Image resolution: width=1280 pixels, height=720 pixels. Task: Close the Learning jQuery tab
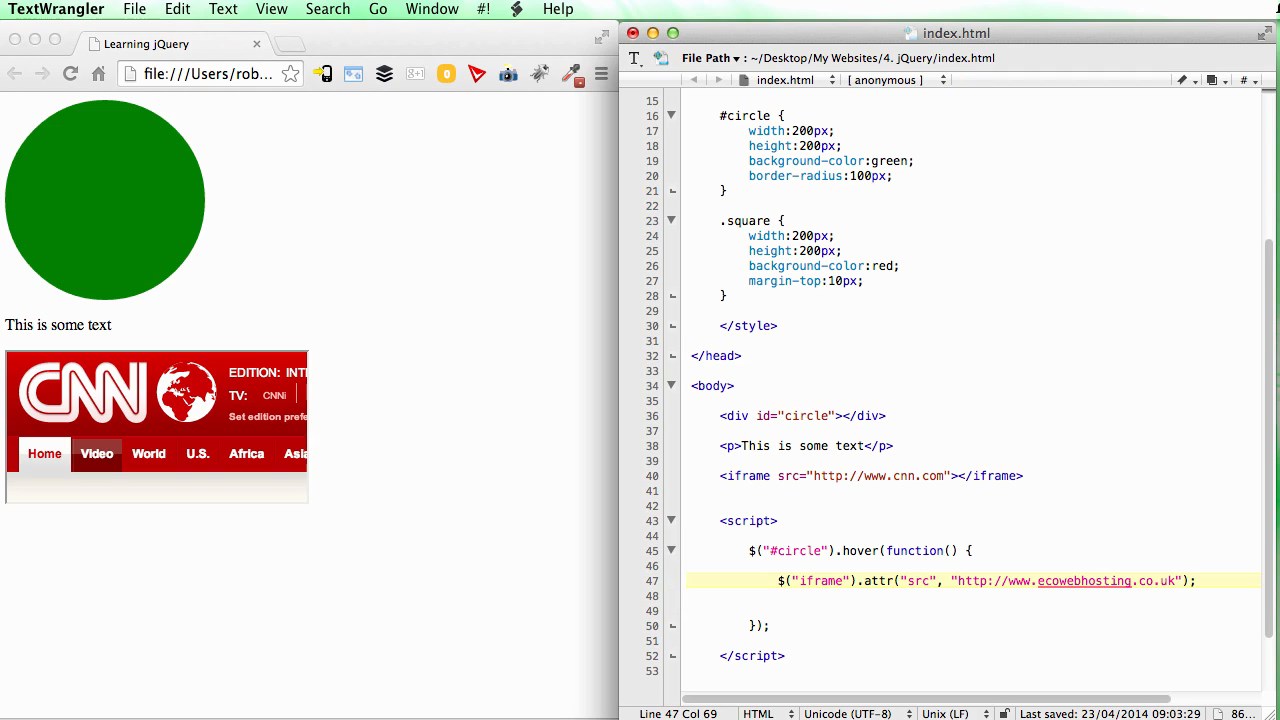pos(257,44)
